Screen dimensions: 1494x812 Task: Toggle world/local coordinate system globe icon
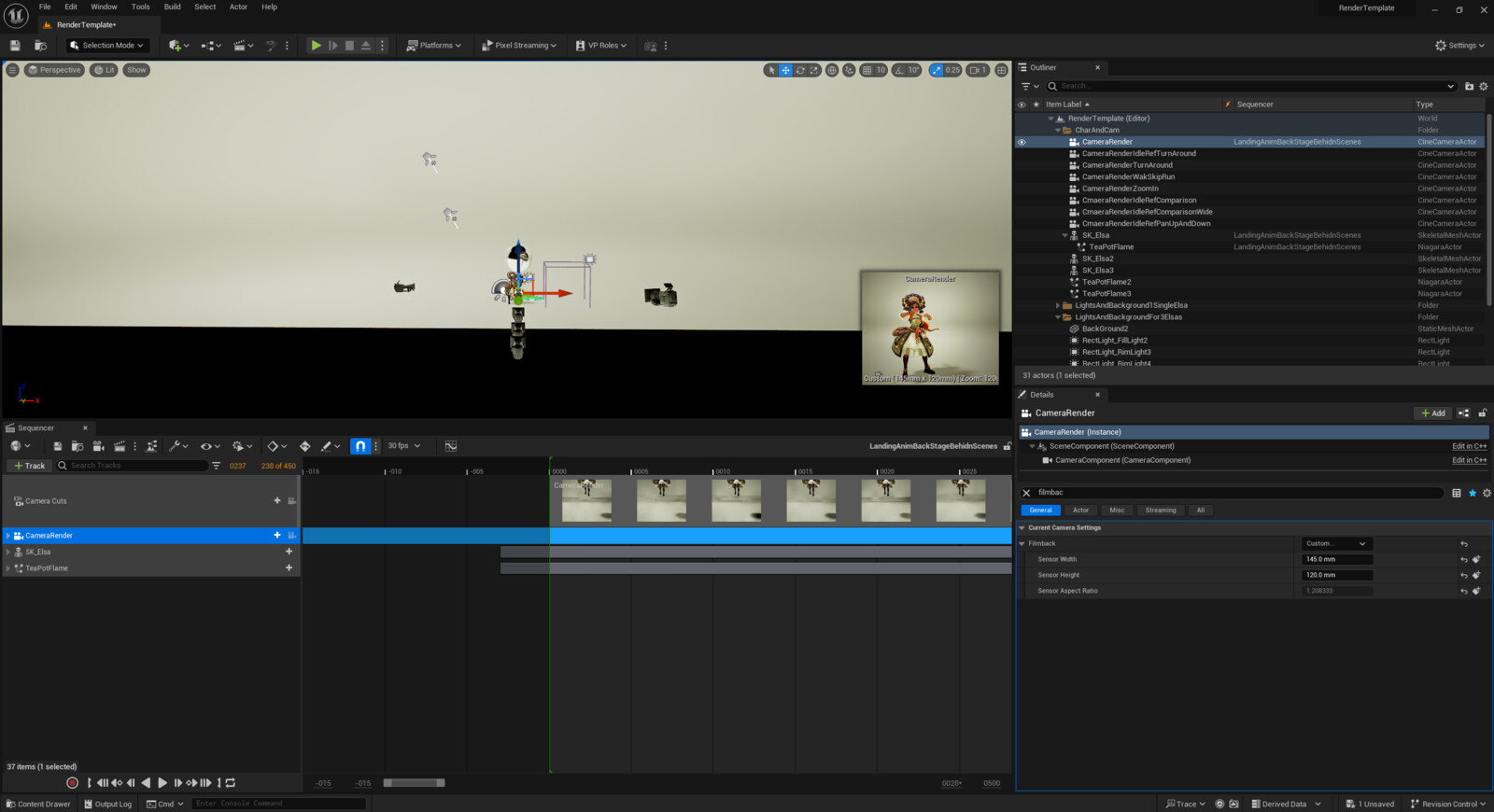pos(832,70)
